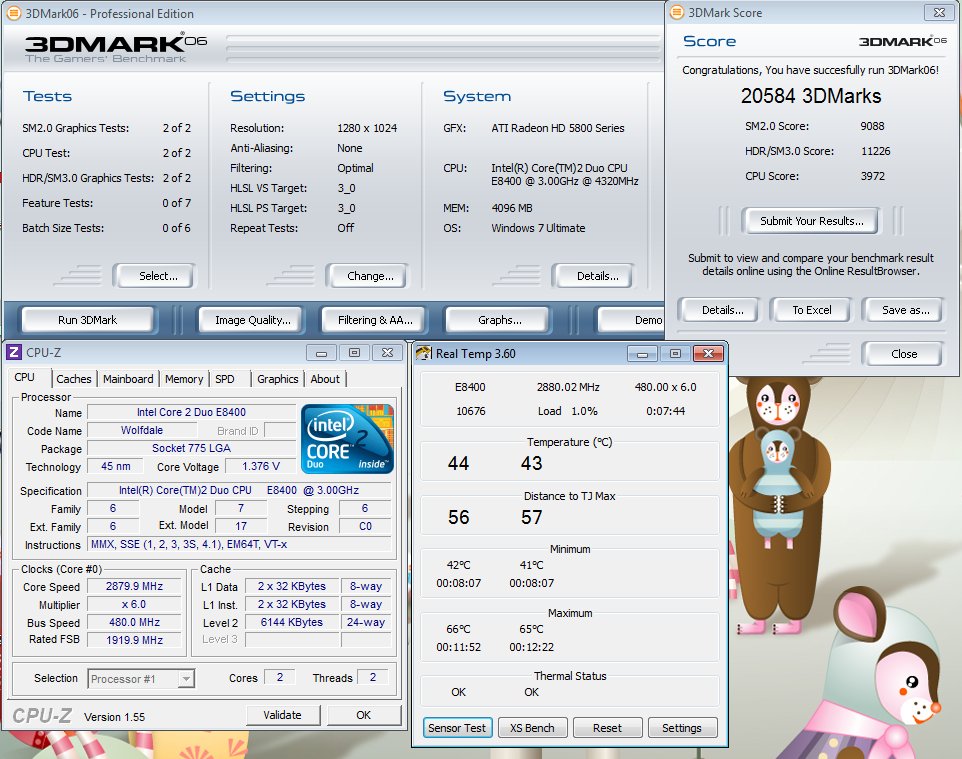Click Change under Settings section
The height and width of the screenshot is (759, 962).
click(370, 275)
